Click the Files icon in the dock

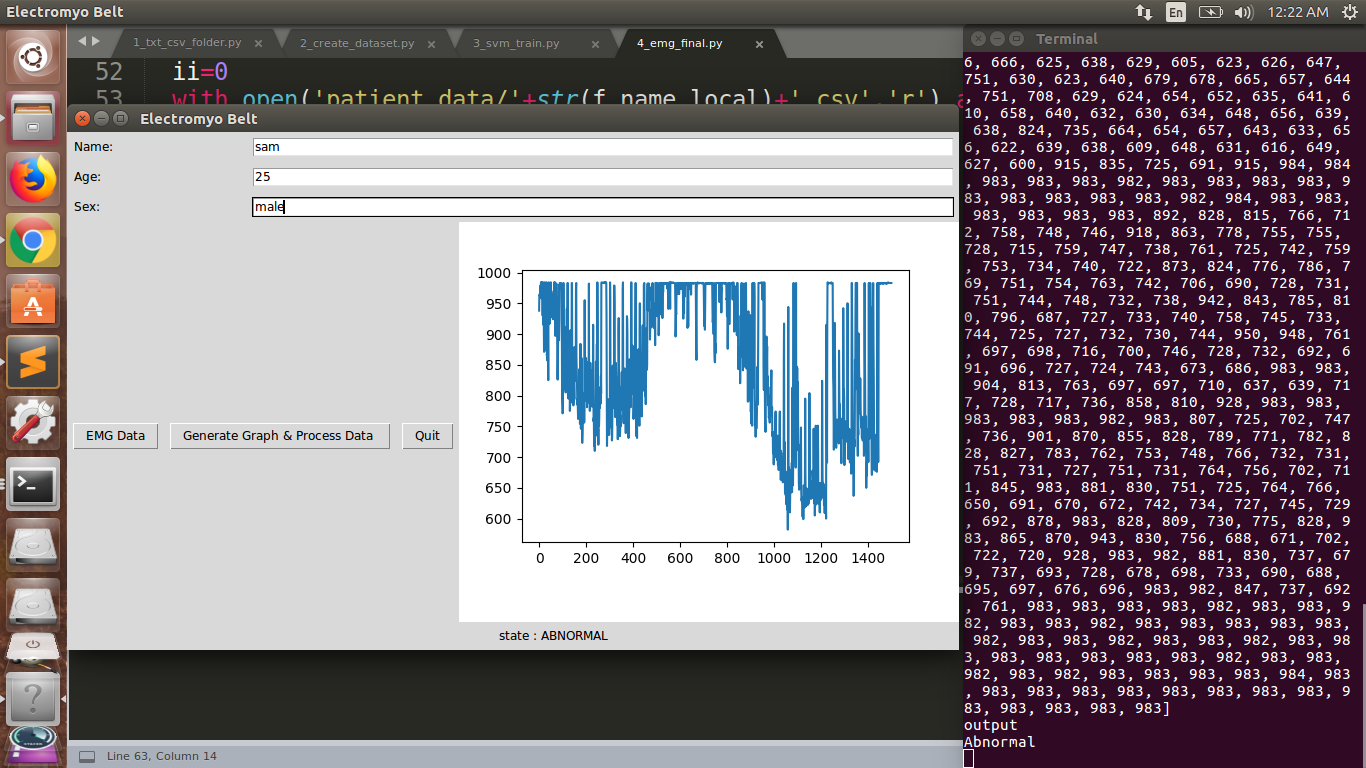click(33, 120)
